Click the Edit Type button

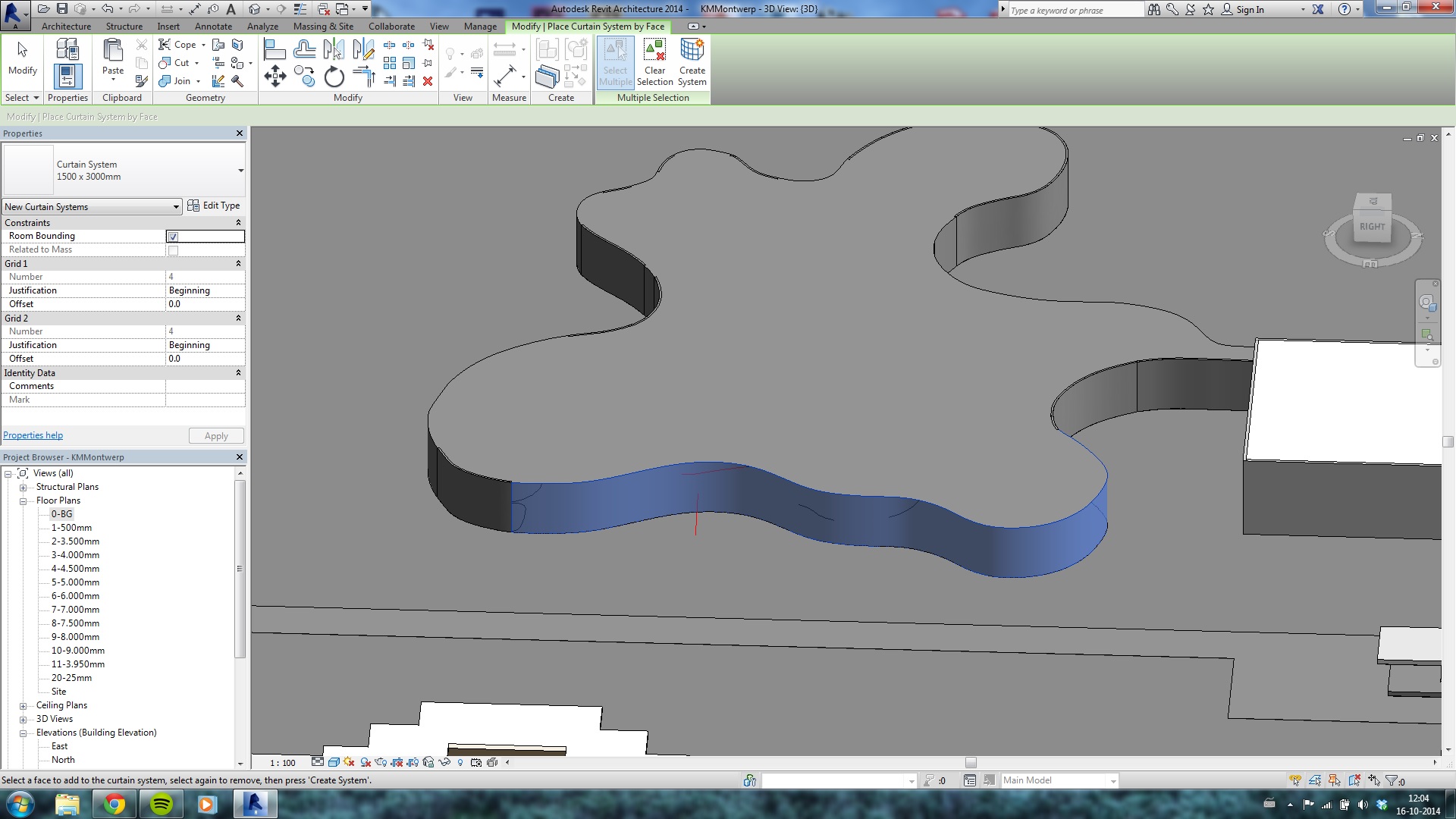click(214, 206)
